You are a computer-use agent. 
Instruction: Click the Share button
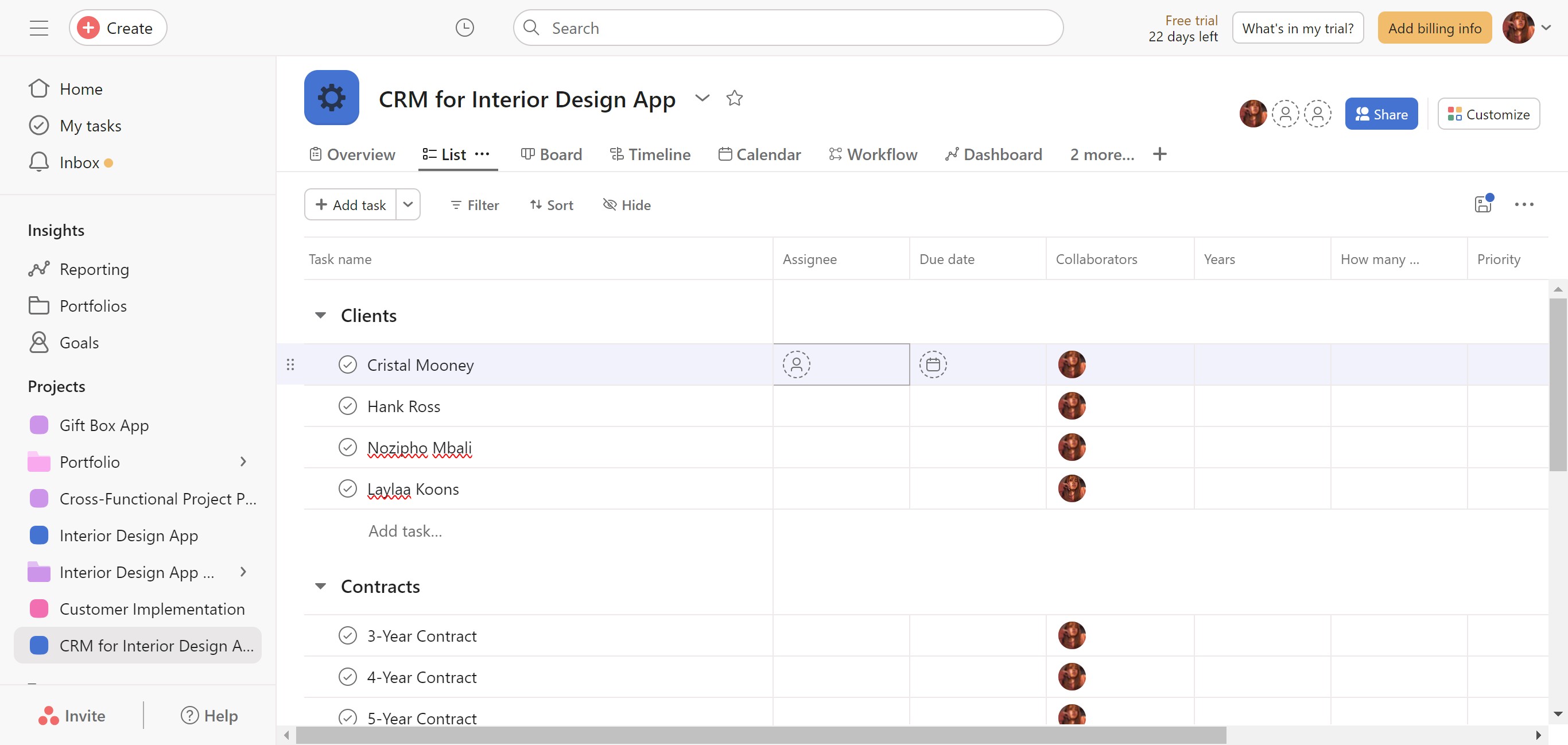[x=1380, y=114]
